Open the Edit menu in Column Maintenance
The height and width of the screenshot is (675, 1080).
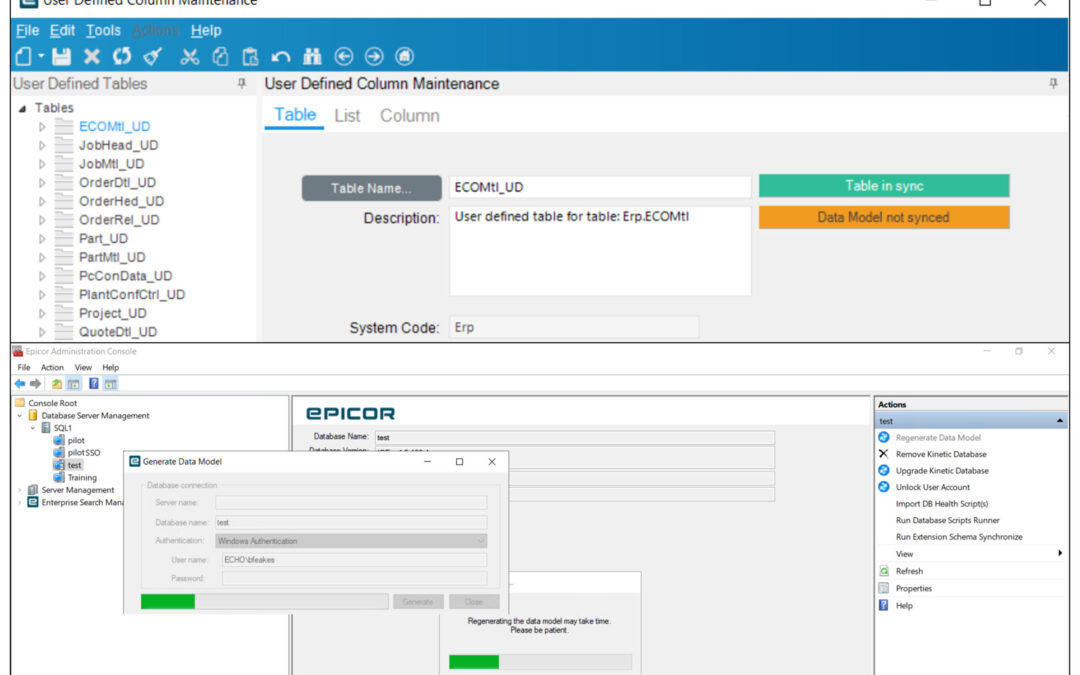click(62, 30)
